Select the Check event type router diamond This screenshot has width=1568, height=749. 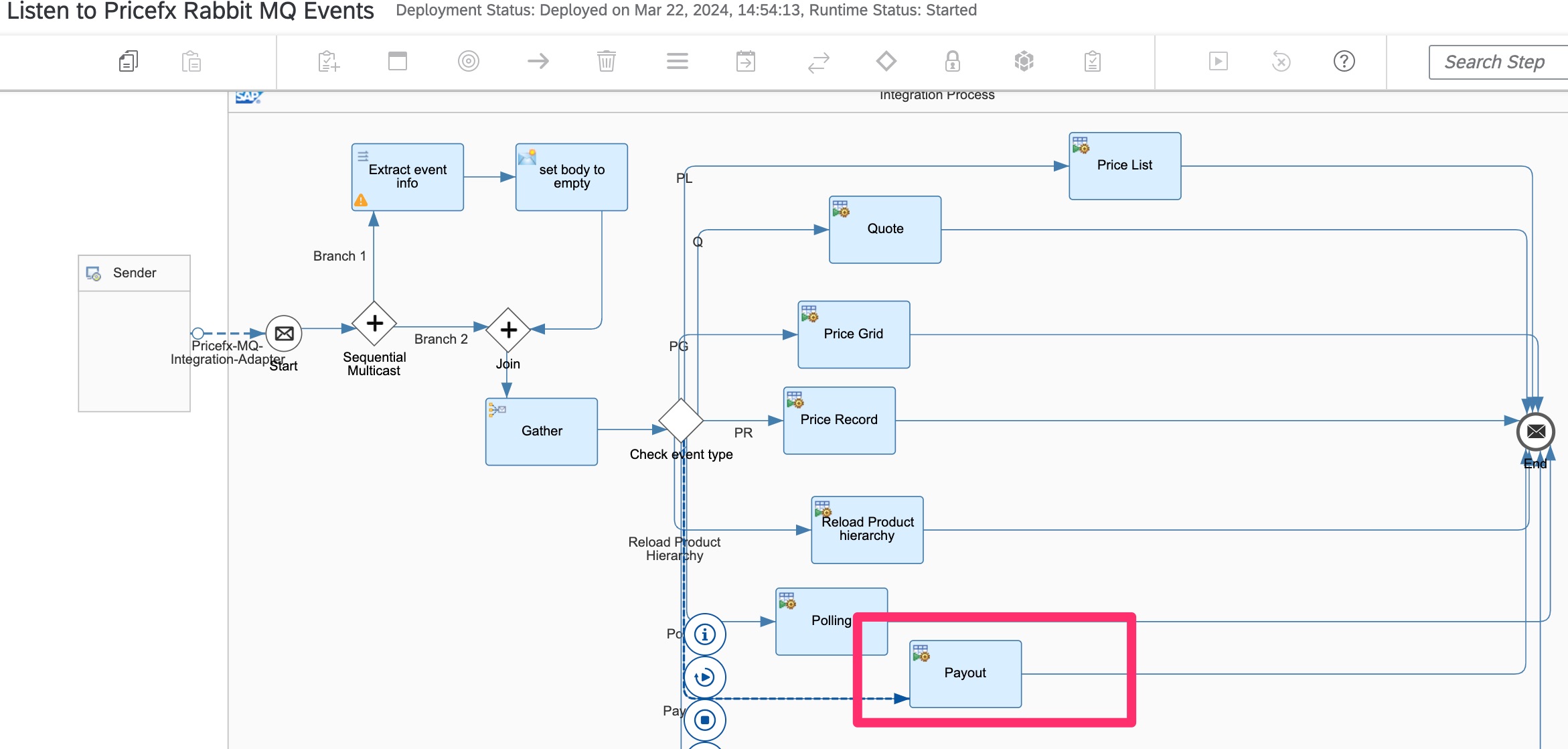pyautogui.click(x=680, y=420)
